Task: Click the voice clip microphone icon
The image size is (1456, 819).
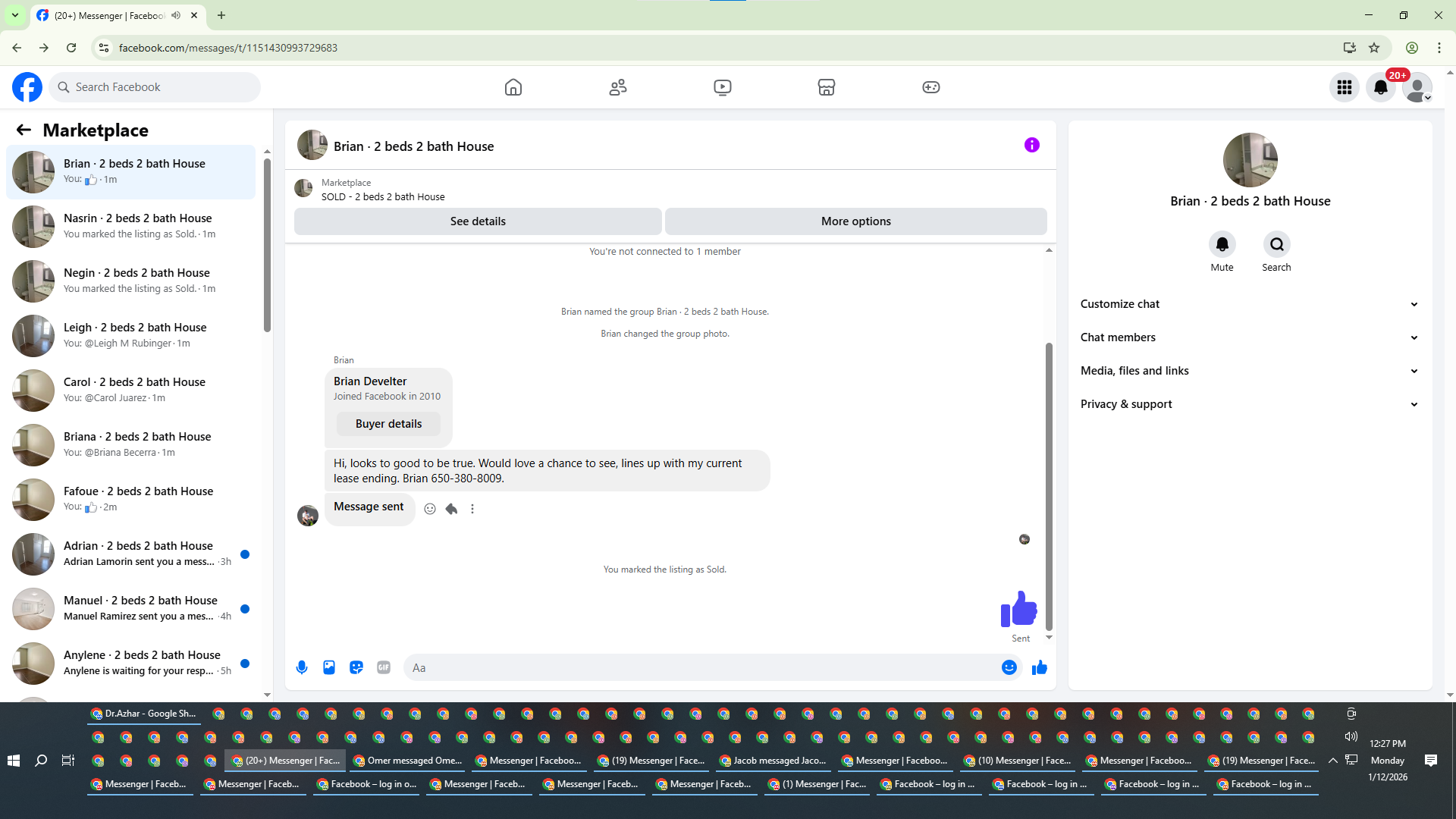Action: (x=302, y=667)
